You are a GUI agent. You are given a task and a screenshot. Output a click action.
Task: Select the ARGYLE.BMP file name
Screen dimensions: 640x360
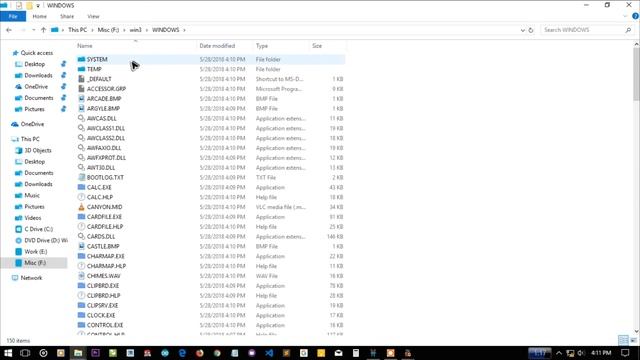103,109
